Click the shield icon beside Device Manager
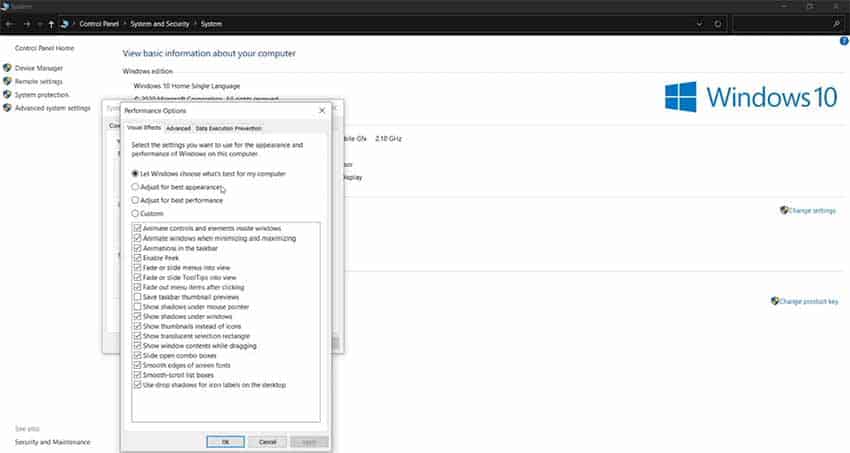850x453 pixels. pyautogui.click(x=7, y=68)
